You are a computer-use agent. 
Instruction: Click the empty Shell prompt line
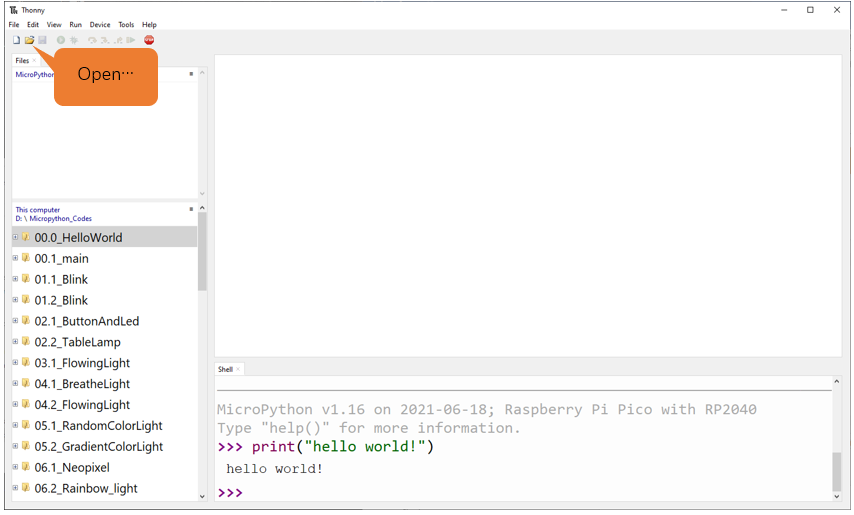point(524,493)
